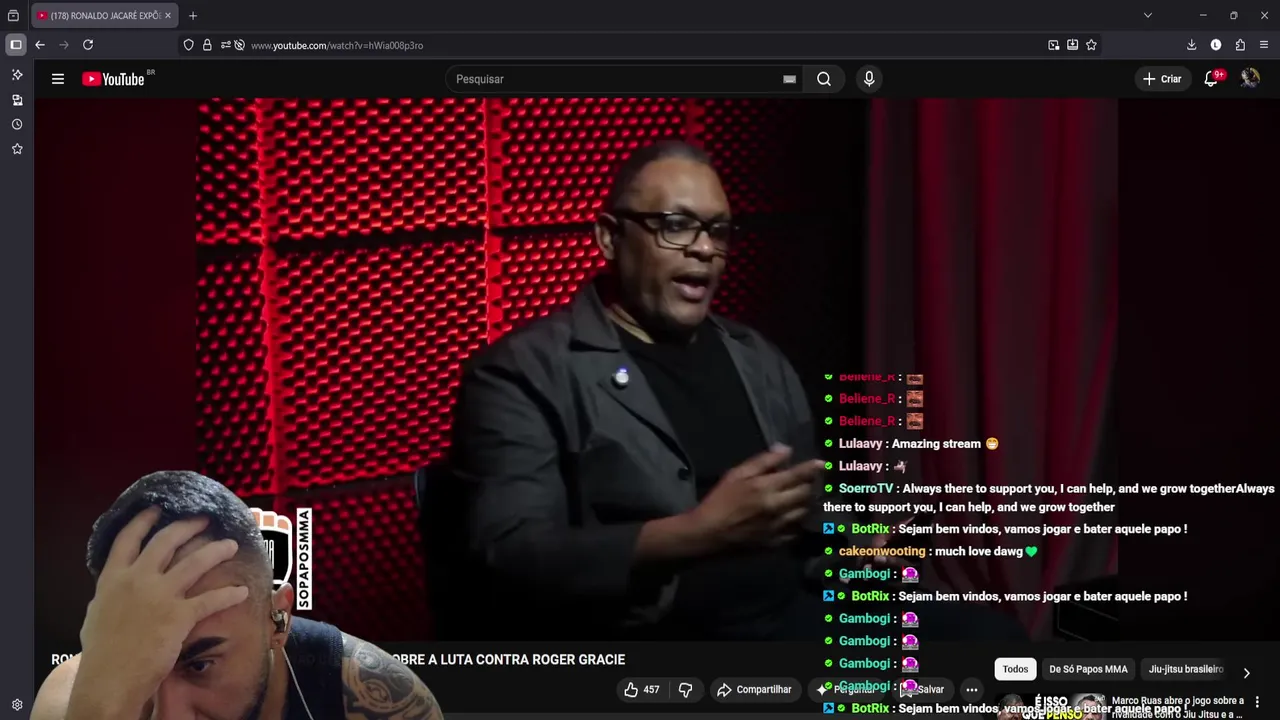Open picture-in-picture icon in the address bar
The image size is (1280, 720).
pyautogui.click(x=1053, y=45)
